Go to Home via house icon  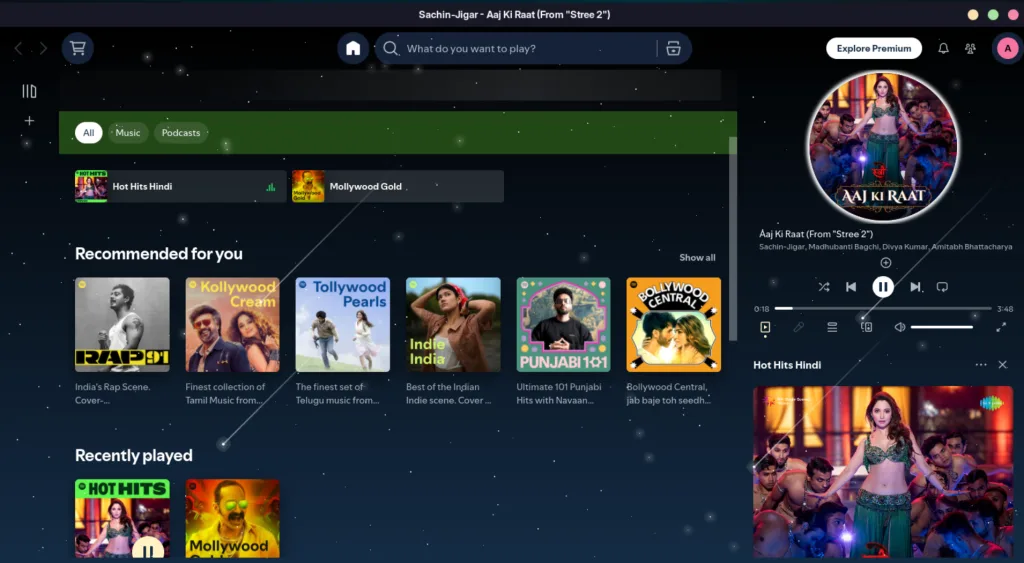(352, 48)
